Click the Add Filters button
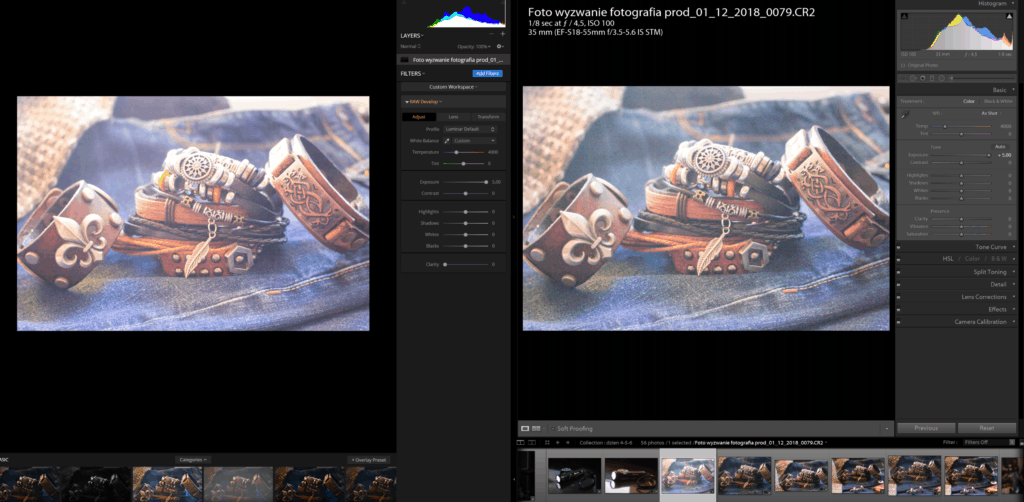 pyautogui.click(x=488, y=74)
